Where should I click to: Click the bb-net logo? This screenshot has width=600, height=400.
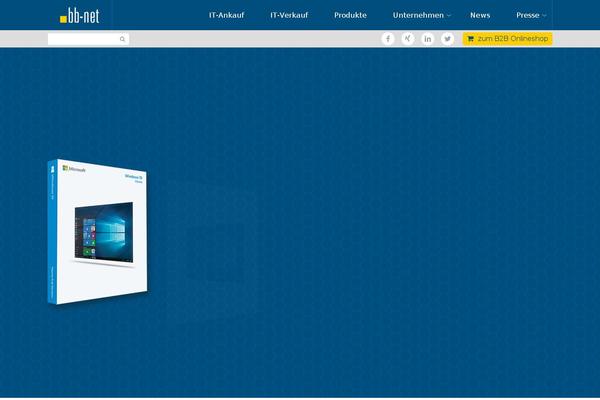coord(80,15)
